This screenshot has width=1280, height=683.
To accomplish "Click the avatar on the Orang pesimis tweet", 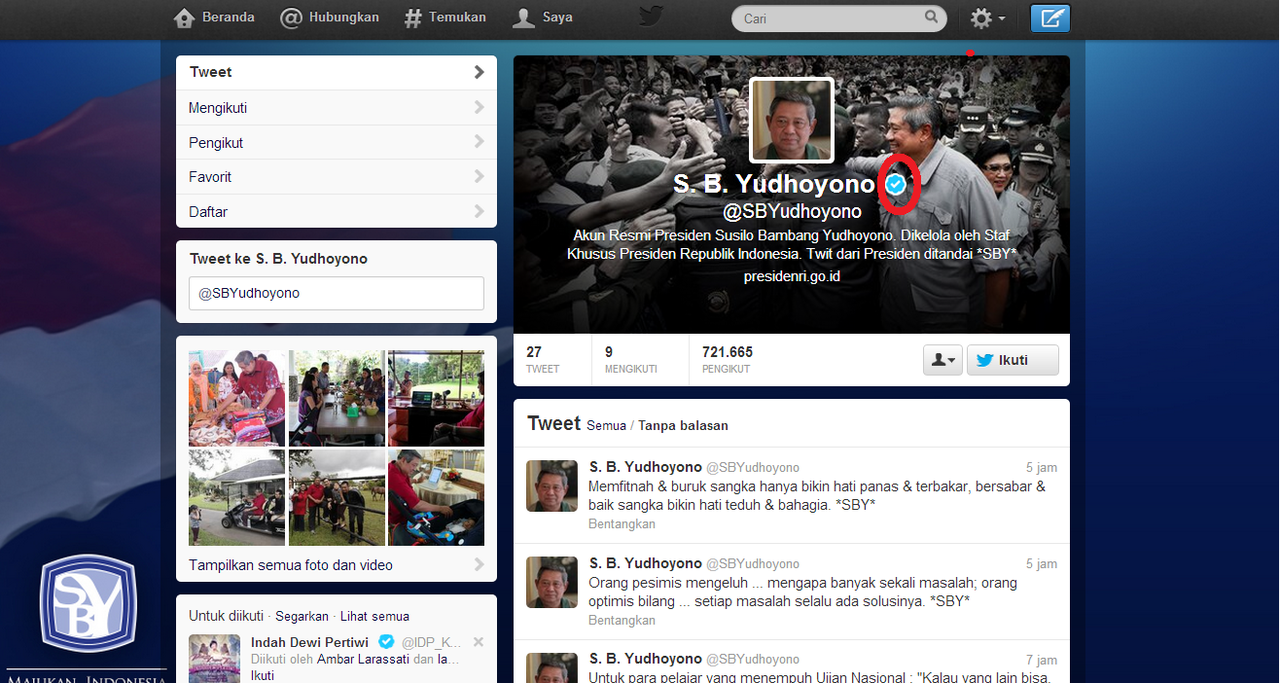I will click(552, 582).
